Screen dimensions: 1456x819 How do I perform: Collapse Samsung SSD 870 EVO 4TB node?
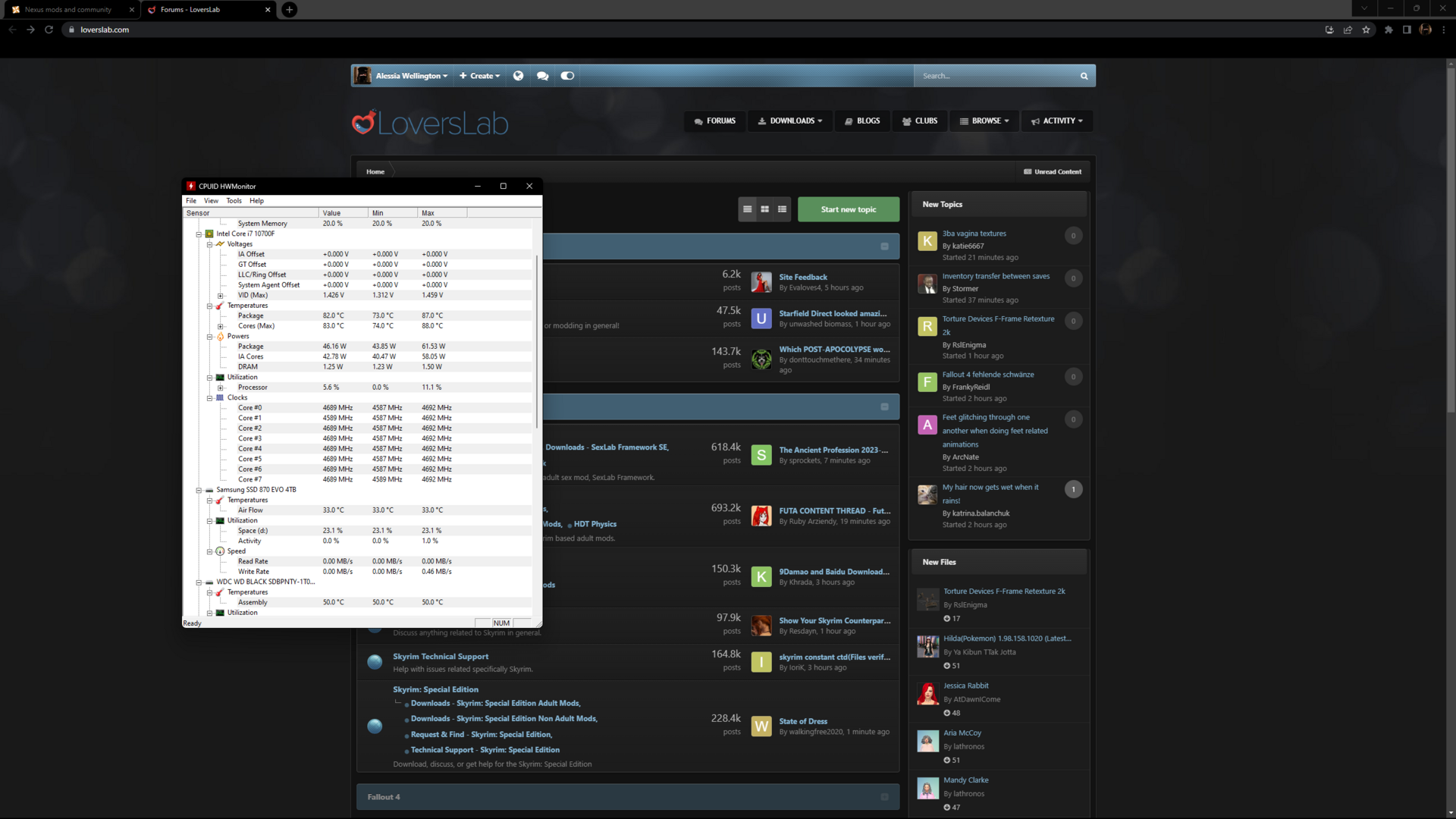pos(199,490)
